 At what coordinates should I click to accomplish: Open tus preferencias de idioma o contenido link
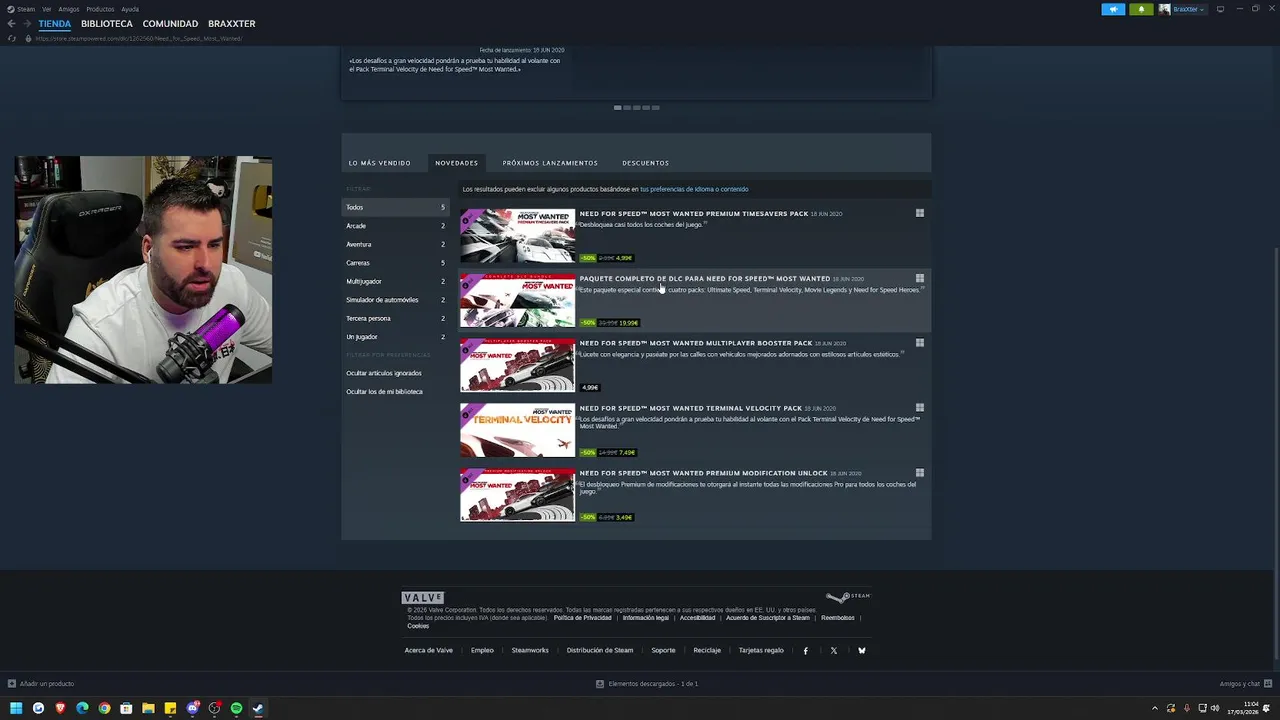point(694,189)
